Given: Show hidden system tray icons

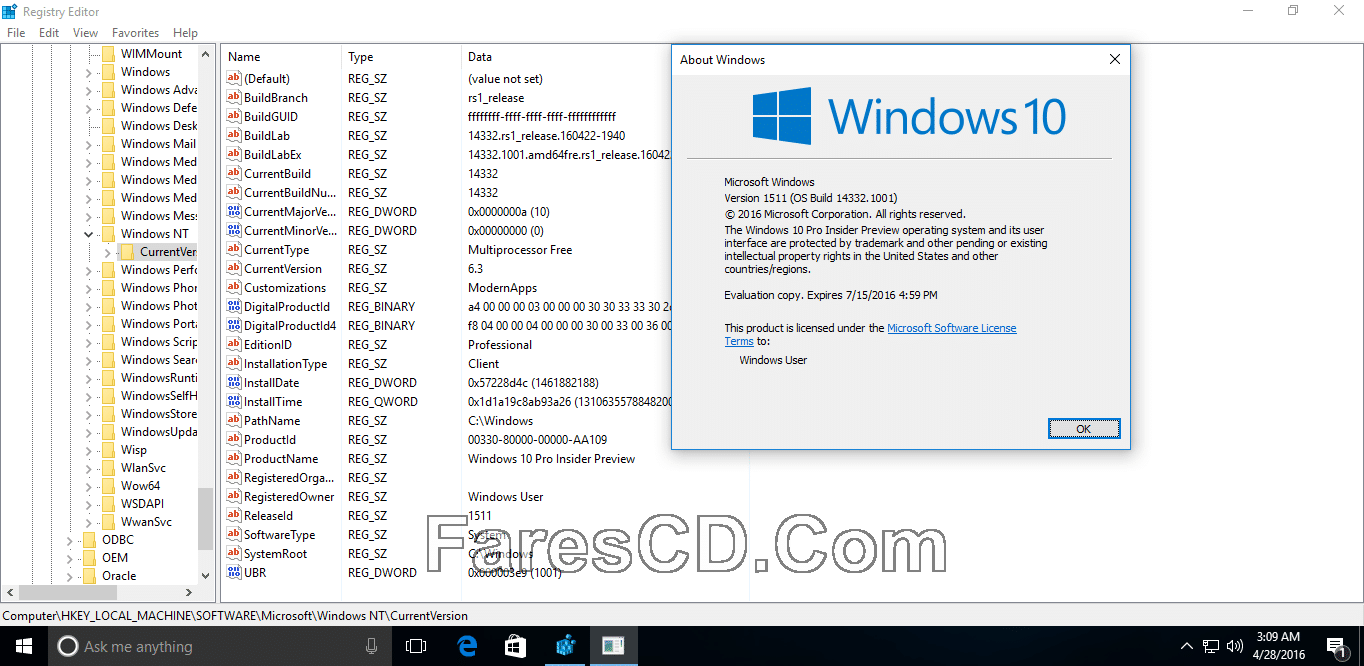Looking at the screenshot, I should pos(1187,646).
